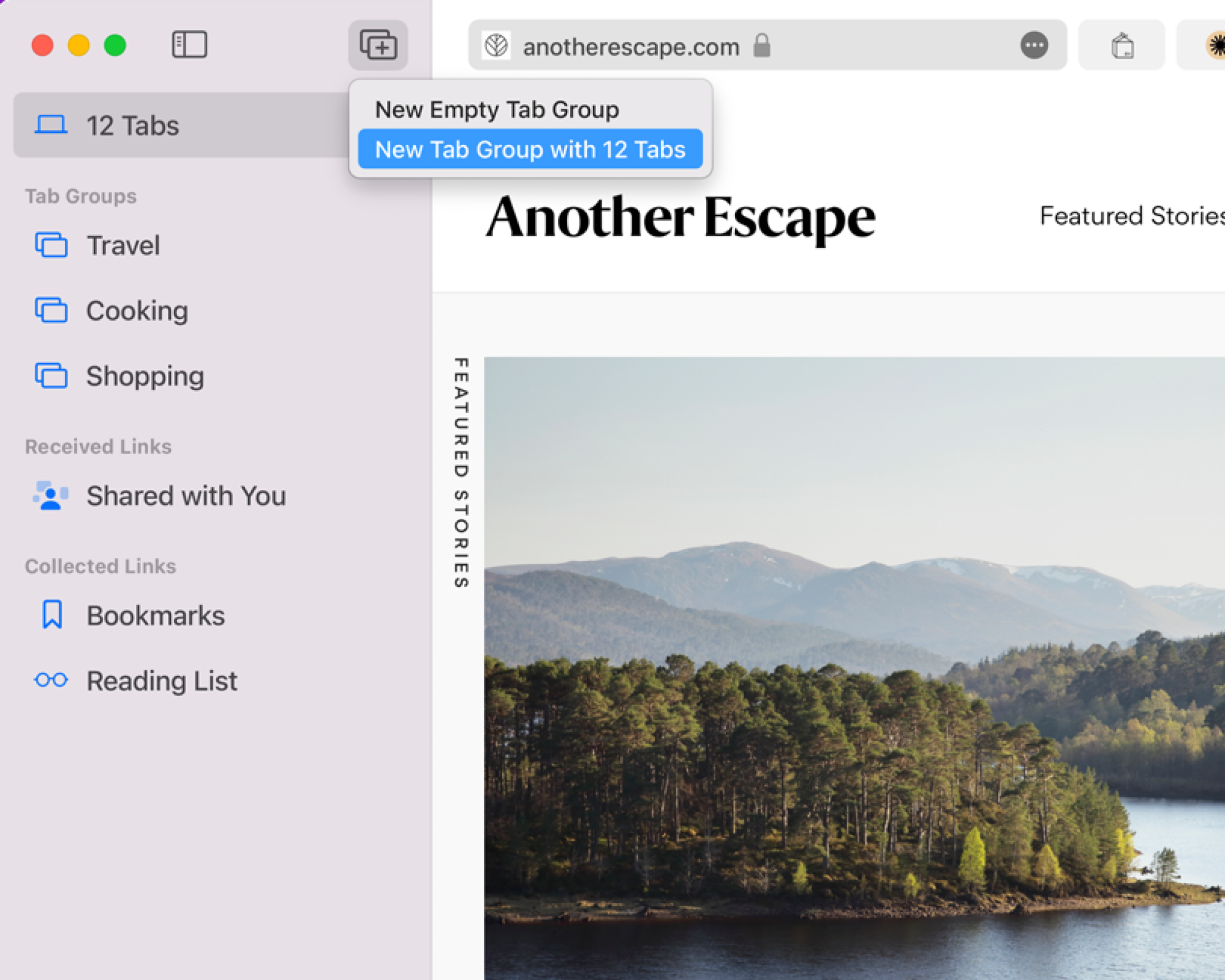Click the Cooking tab group icon

point(51,311)
